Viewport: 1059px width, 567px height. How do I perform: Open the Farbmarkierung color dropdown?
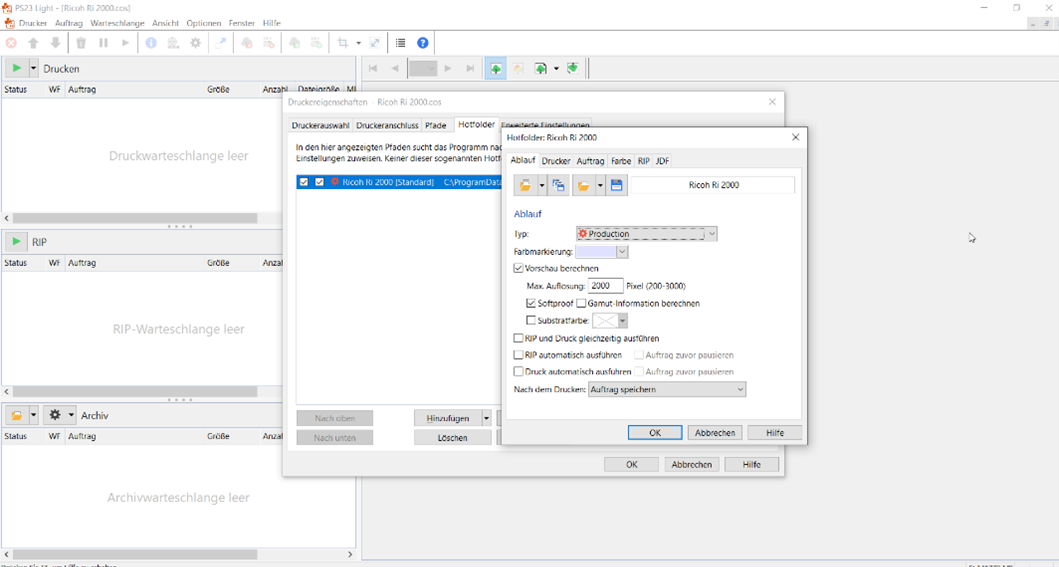[x=601, y=252]
